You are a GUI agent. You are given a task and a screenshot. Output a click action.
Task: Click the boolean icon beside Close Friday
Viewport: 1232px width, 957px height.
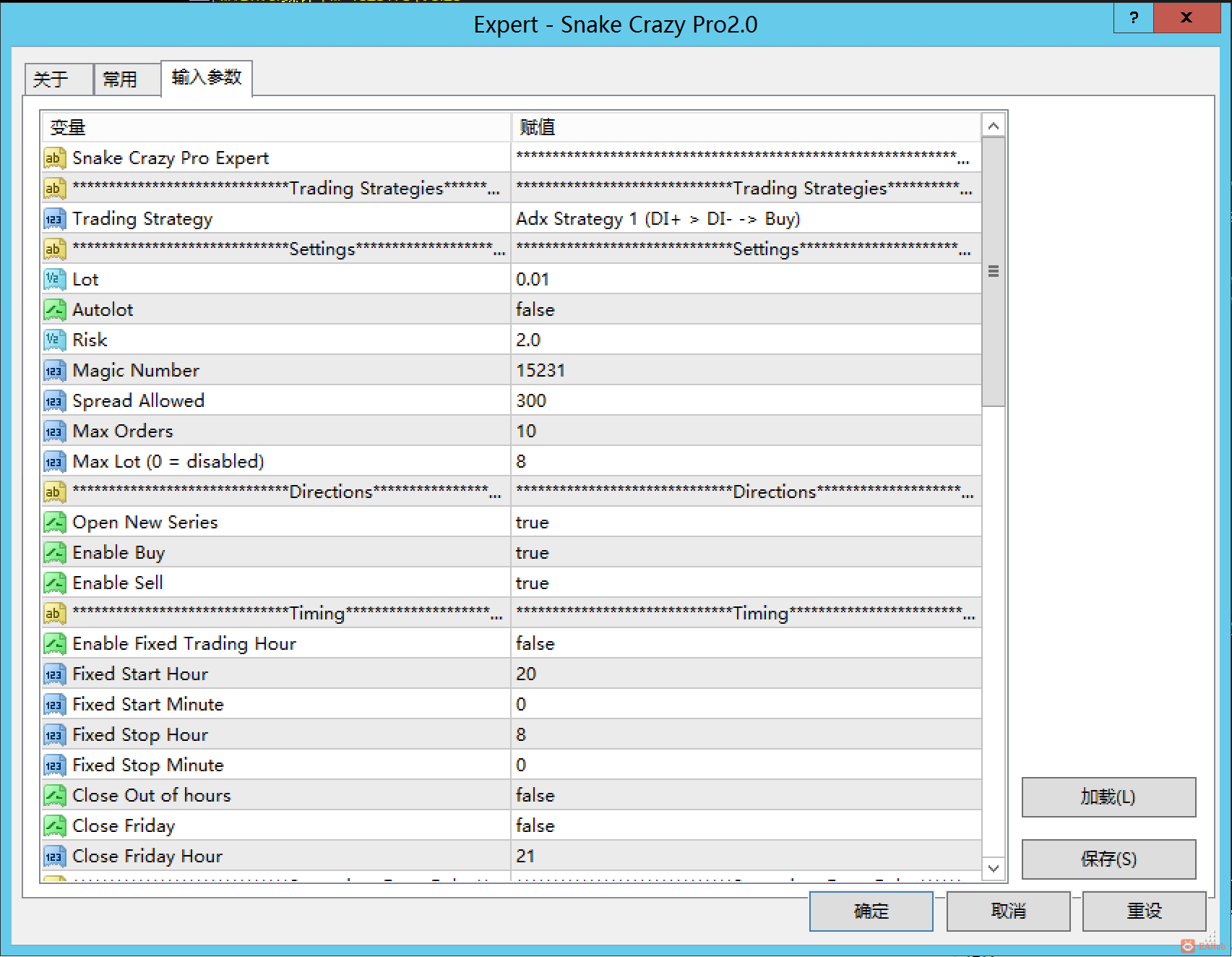click(55, 826)
